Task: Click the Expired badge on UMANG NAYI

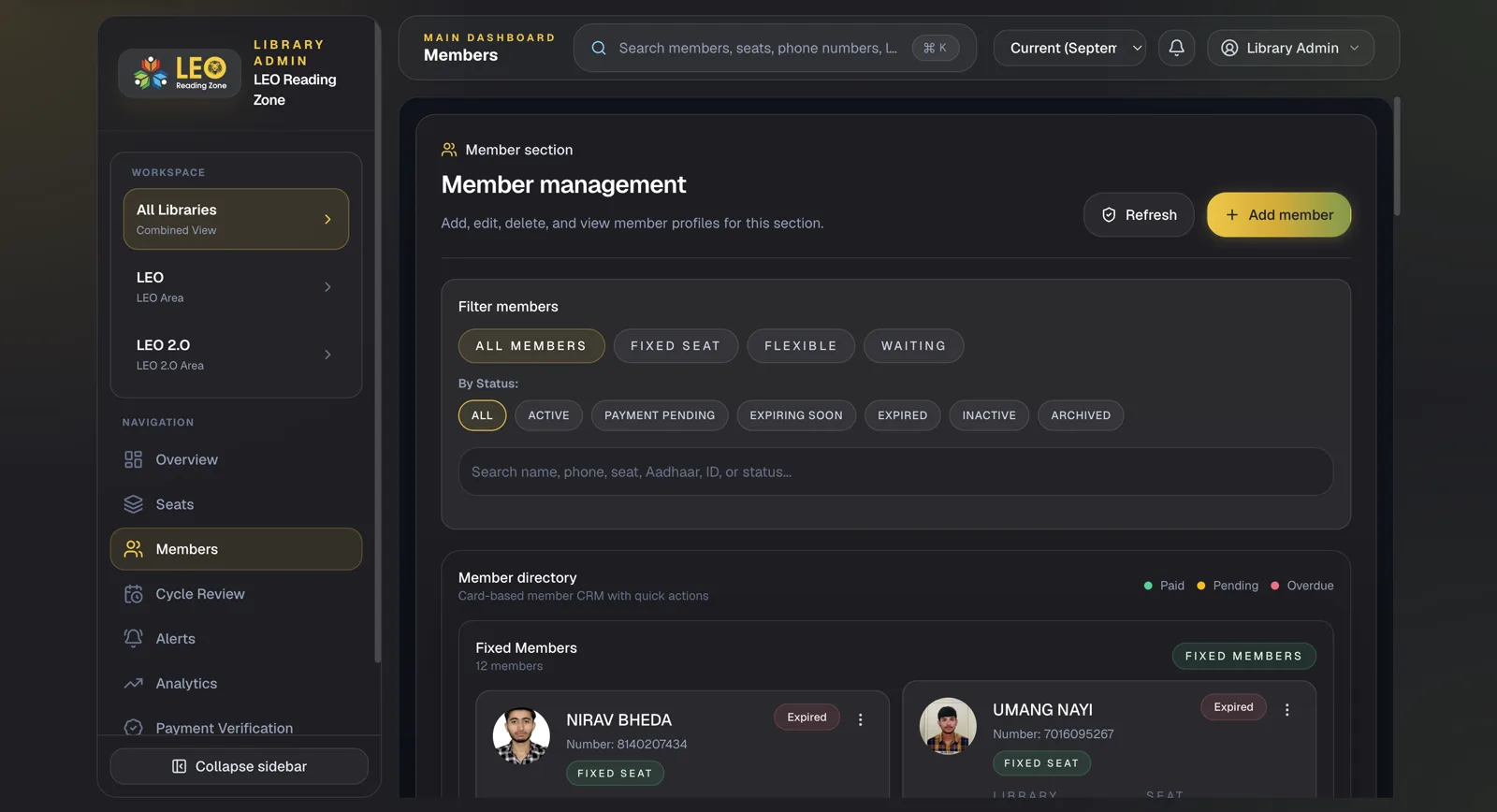Action: (x=1233, y=707)
